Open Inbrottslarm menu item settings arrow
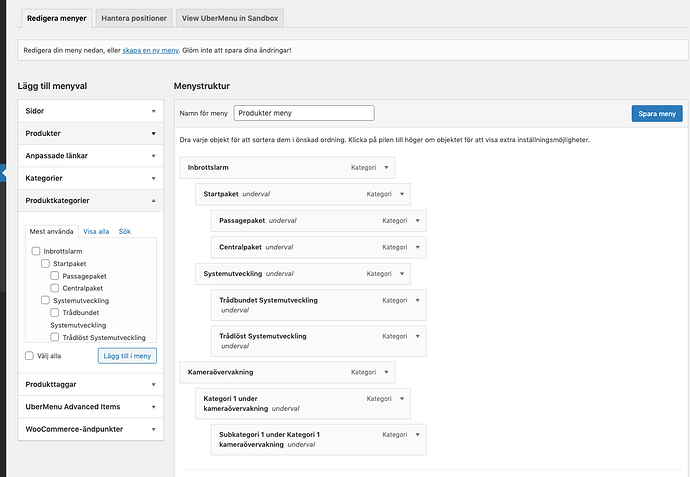Screen dimensions: 690x477 [386, 167]
